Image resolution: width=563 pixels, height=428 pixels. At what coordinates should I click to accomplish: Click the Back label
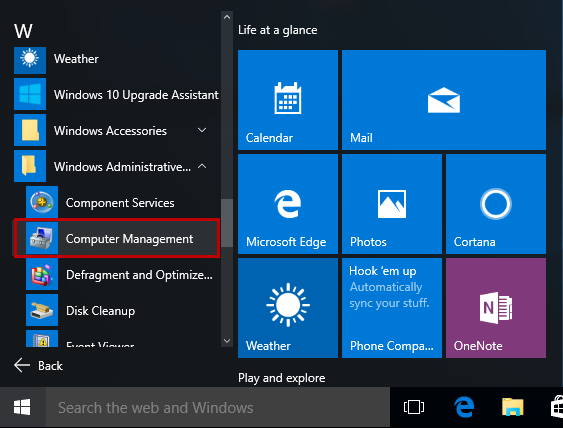coord(50,366)
